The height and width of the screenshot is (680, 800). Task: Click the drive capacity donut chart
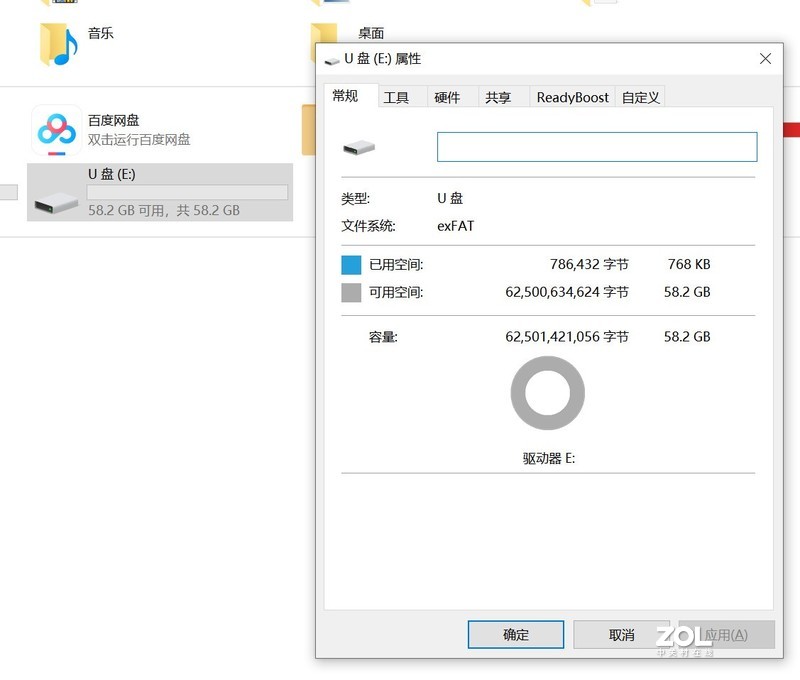point(546,393)
